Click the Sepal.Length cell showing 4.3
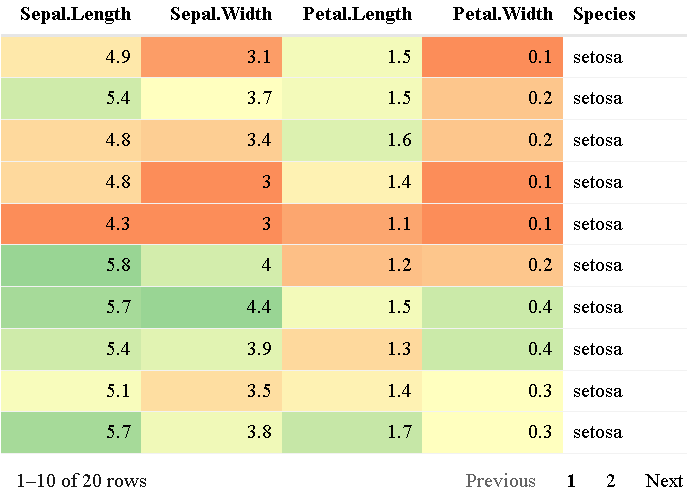 coord(71,224)
